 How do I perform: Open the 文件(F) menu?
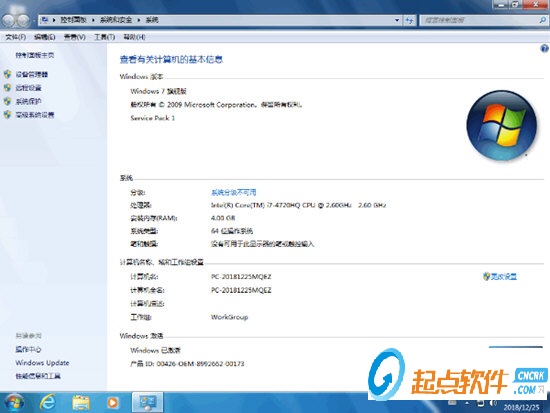15,37
